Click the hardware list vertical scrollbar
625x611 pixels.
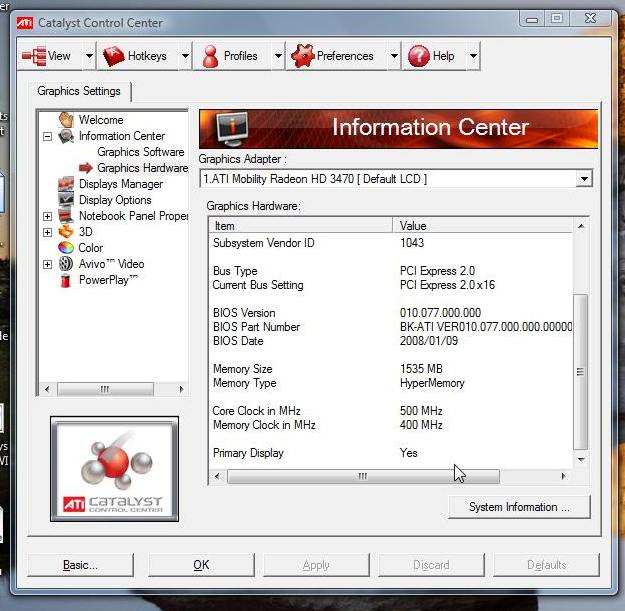point(580,371)
